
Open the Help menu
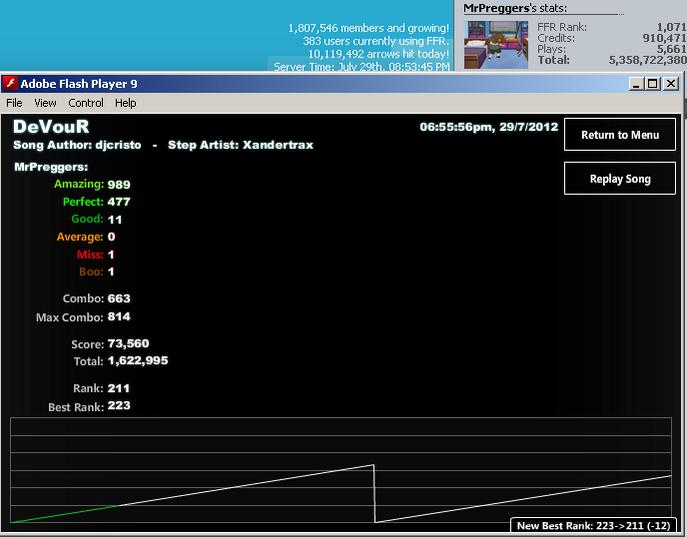pyautogui.click(x=126, y=103)
